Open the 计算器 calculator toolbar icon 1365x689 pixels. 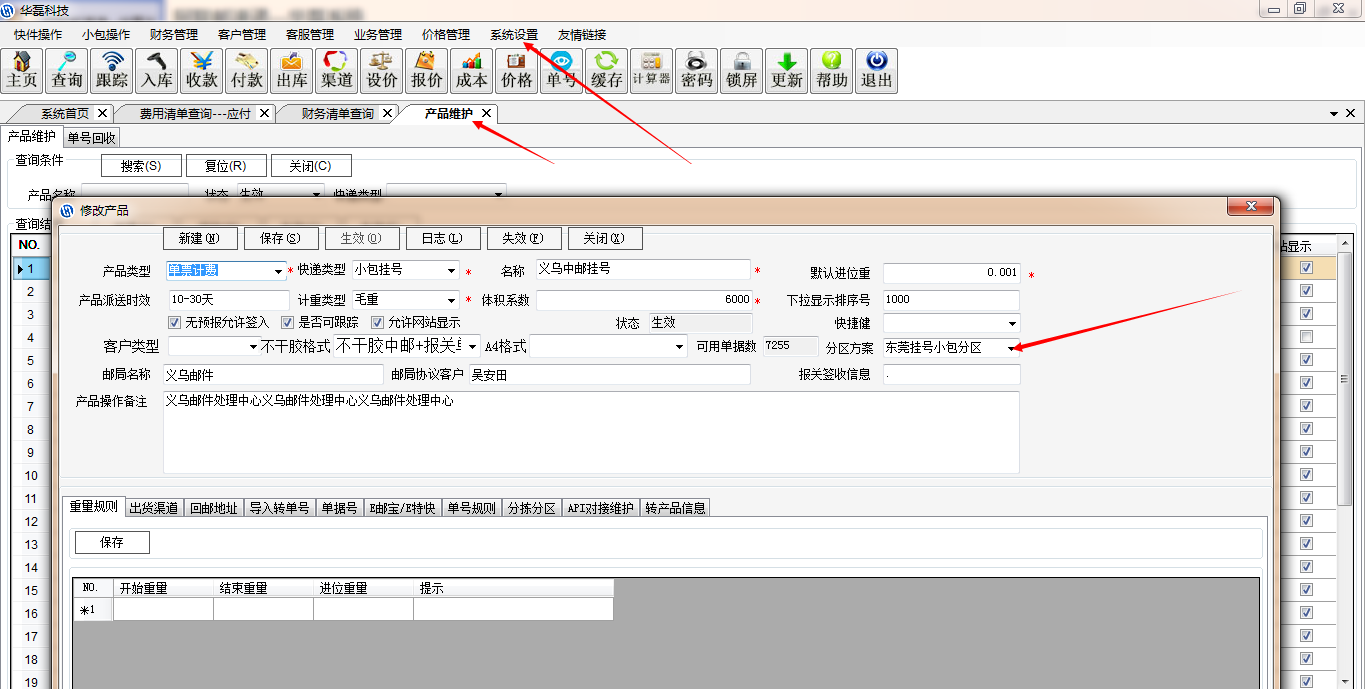click(651, 71)
